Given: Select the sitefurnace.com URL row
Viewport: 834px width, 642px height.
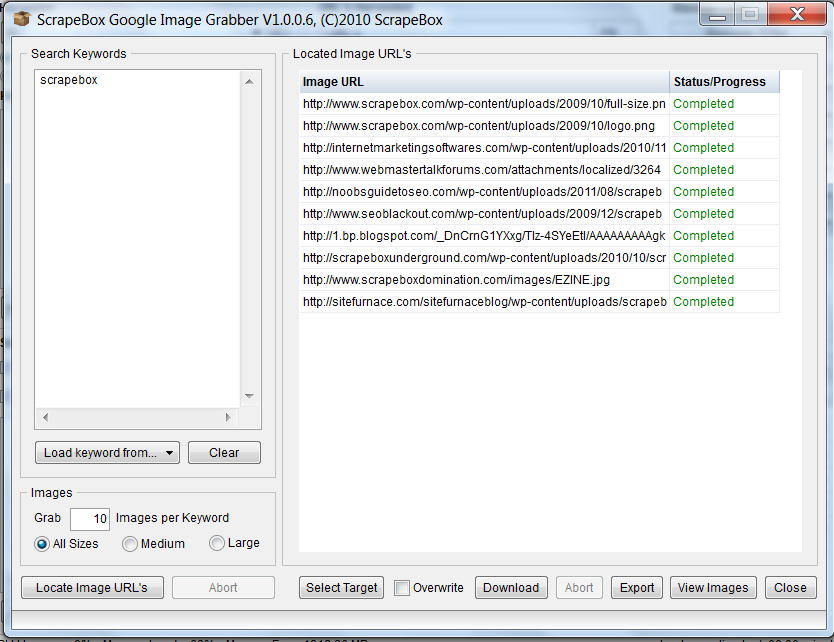Looking at the screenshot, I should tap(539, 302).
